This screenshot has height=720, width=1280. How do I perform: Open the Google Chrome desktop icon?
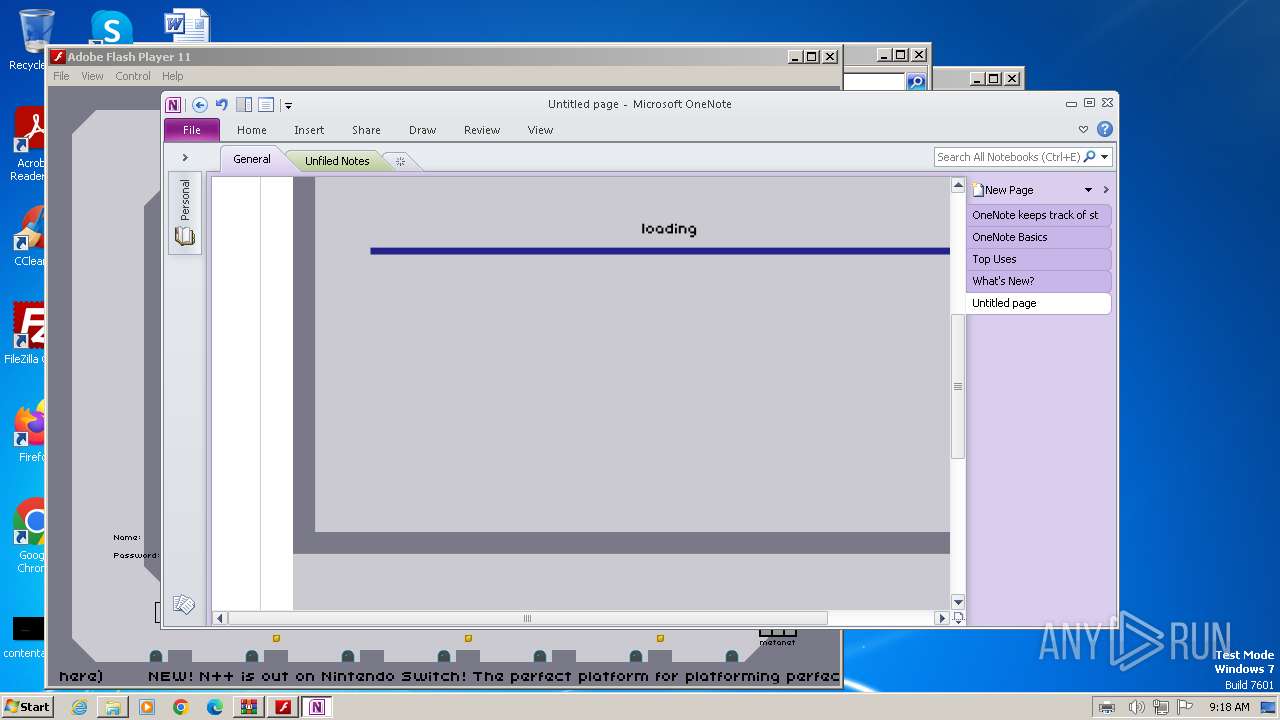30,536
